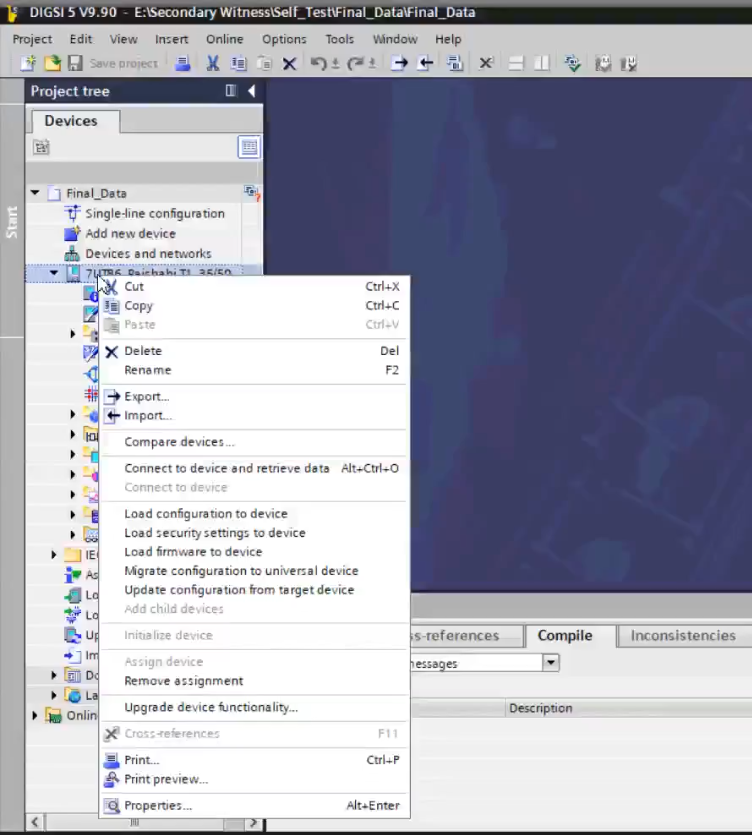Choose Load firmware to device
The width and height of the screenshot is (752, 835).
255,552
